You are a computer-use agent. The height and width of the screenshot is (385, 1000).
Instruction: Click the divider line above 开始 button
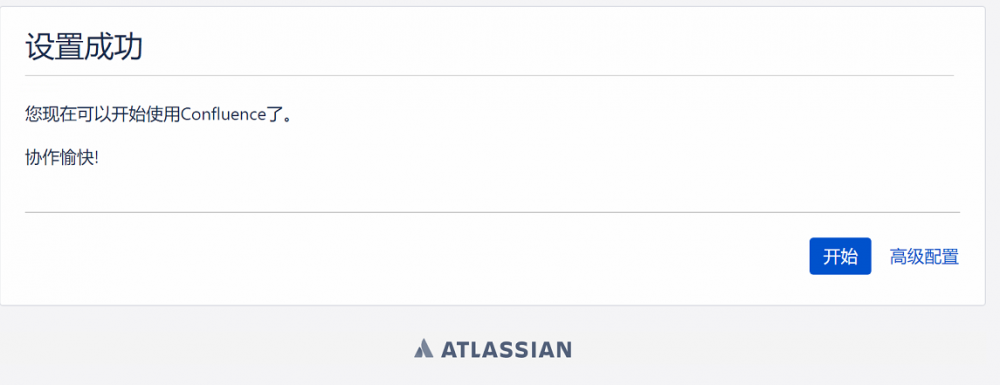point(492,212)
